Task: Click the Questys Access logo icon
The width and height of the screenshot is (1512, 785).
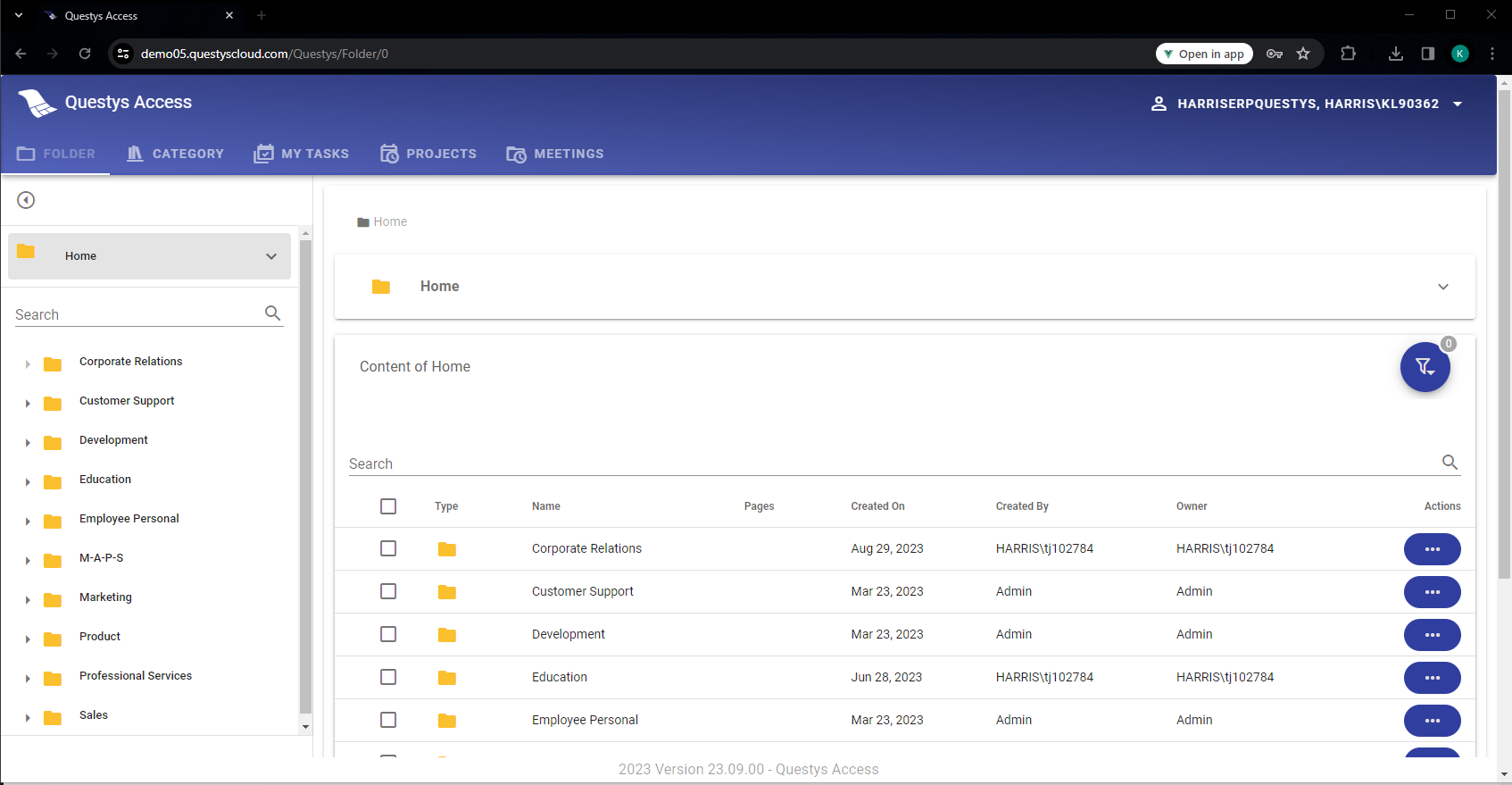Action: [37, 103]
